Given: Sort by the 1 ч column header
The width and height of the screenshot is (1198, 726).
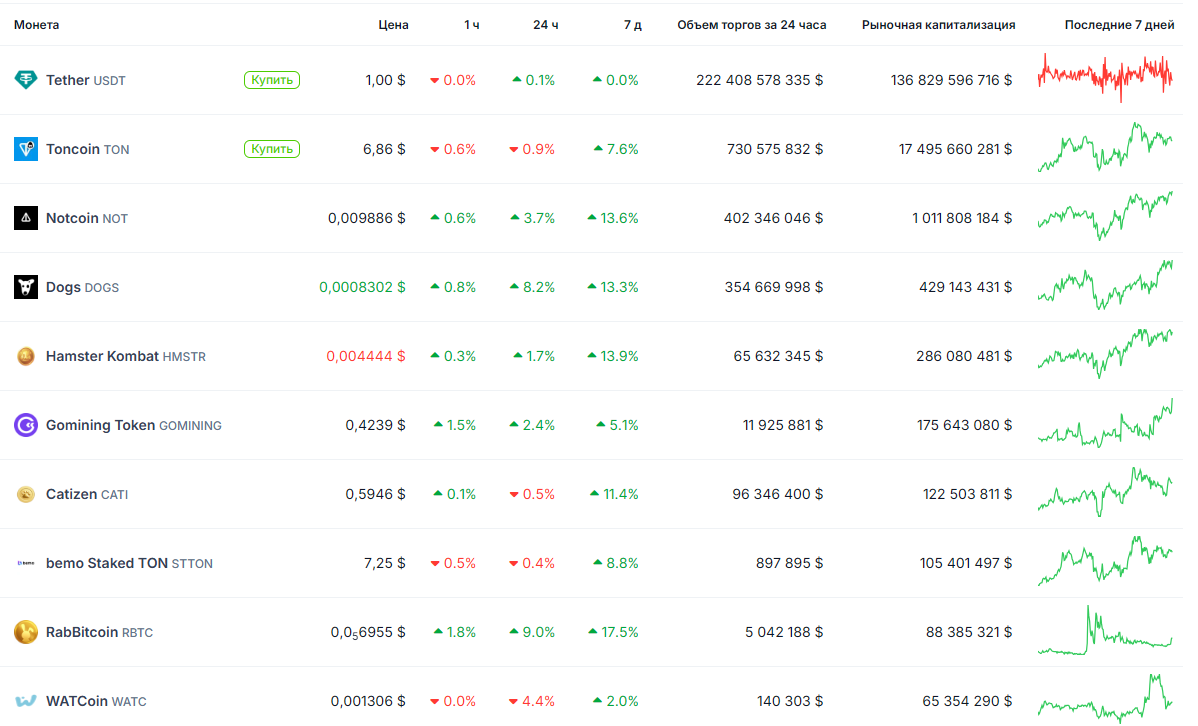Looking at the screenshot, I should [471, 24].
